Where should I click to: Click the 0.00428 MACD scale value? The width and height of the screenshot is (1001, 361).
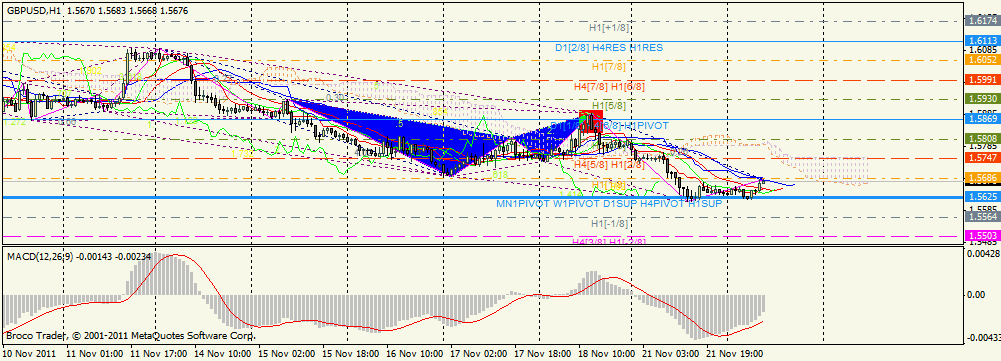984,254
